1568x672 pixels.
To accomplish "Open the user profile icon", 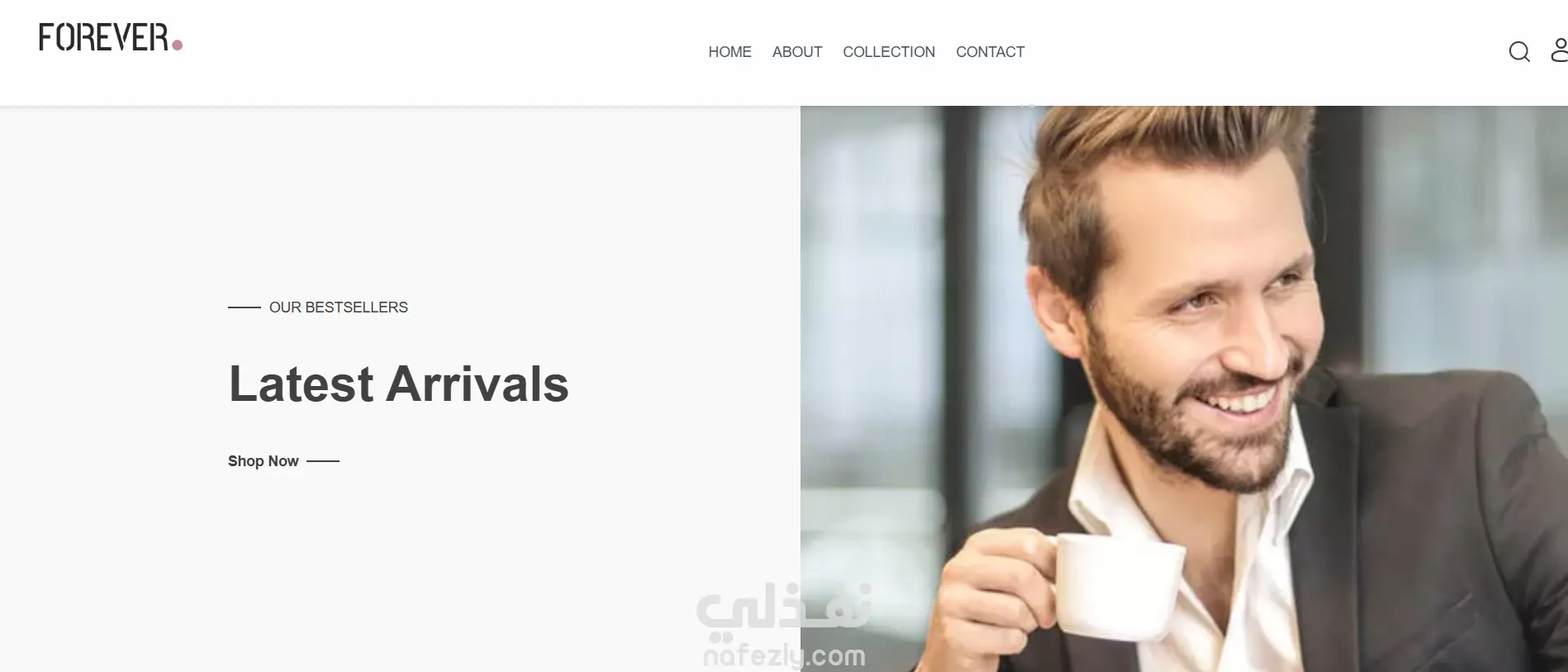I will [1559, 50].
